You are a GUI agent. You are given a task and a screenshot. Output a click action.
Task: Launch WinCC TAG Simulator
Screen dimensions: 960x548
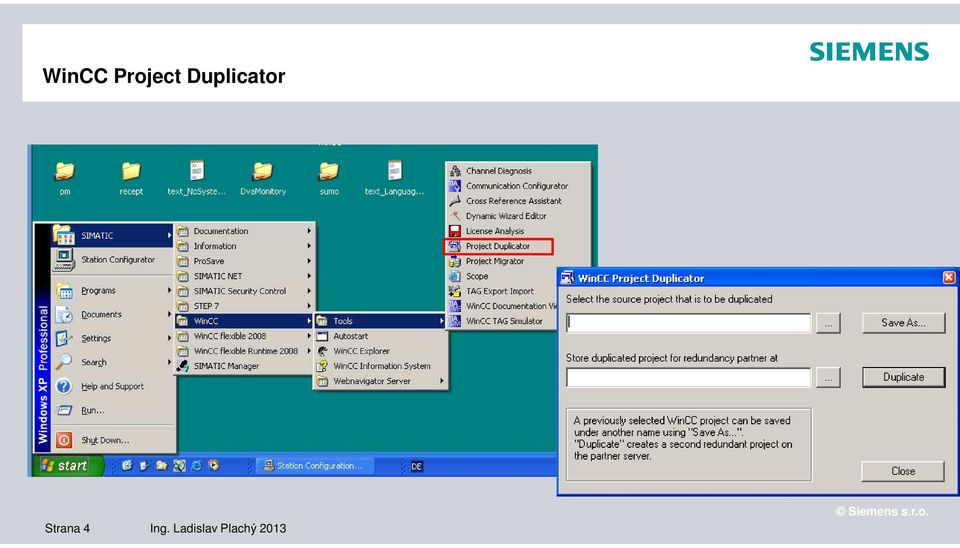tap(502, 321)
